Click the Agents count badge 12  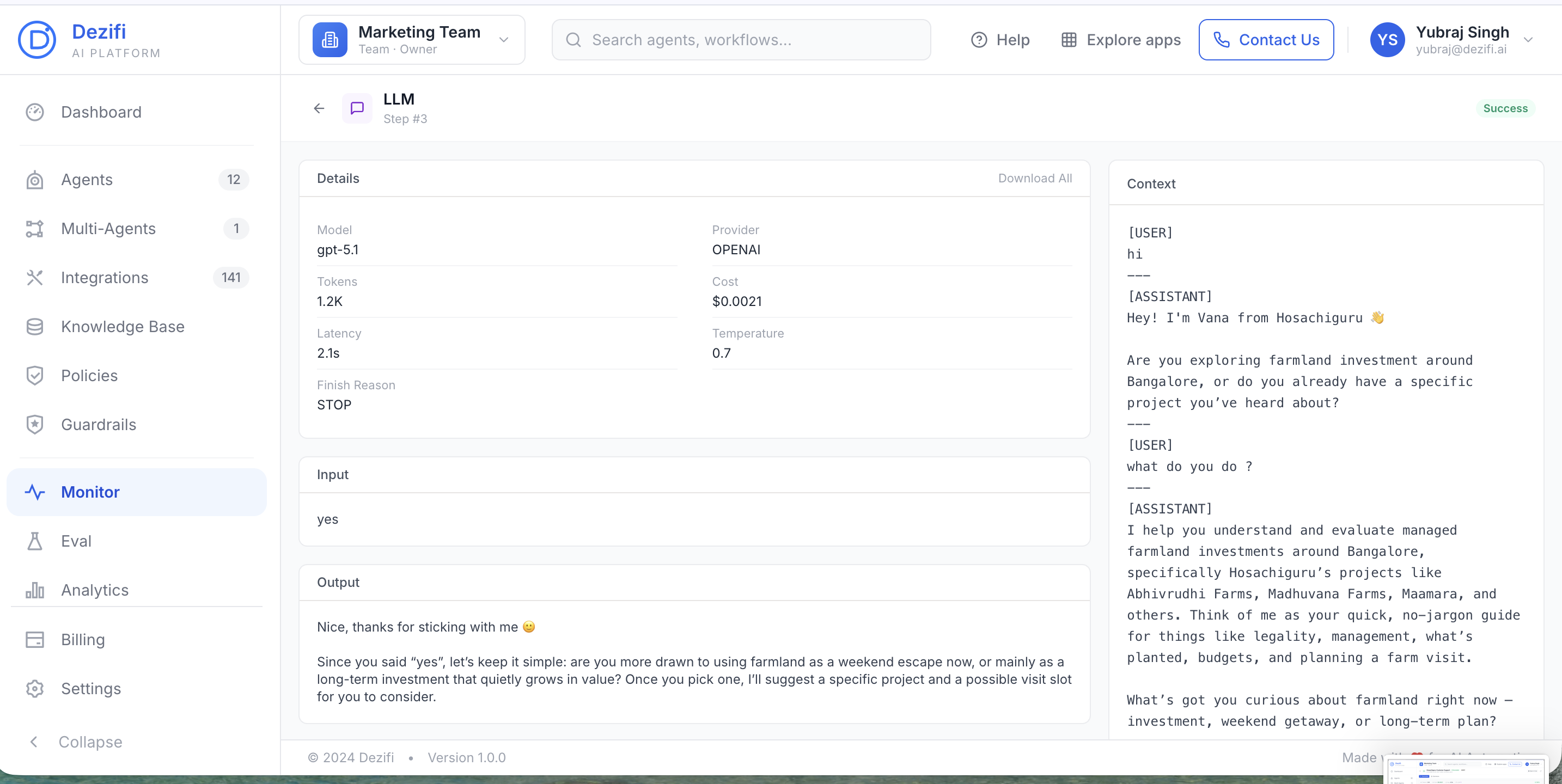pos(234,180)
